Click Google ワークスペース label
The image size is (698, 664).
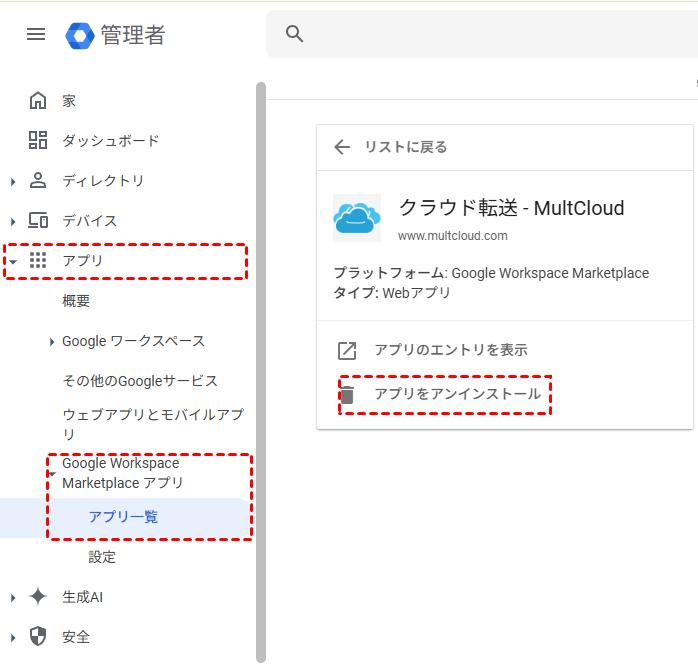[x=133, y=341]
